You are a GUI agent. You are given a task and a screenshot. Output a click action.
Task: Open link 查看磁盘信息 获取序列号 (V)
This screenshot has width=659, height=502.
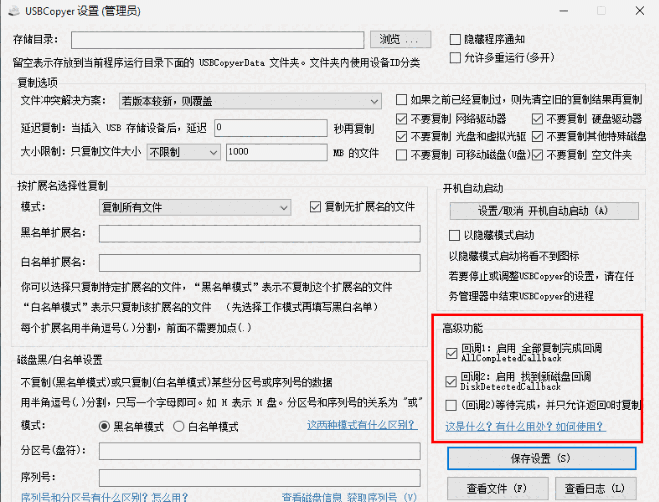[x=349, y=497]
